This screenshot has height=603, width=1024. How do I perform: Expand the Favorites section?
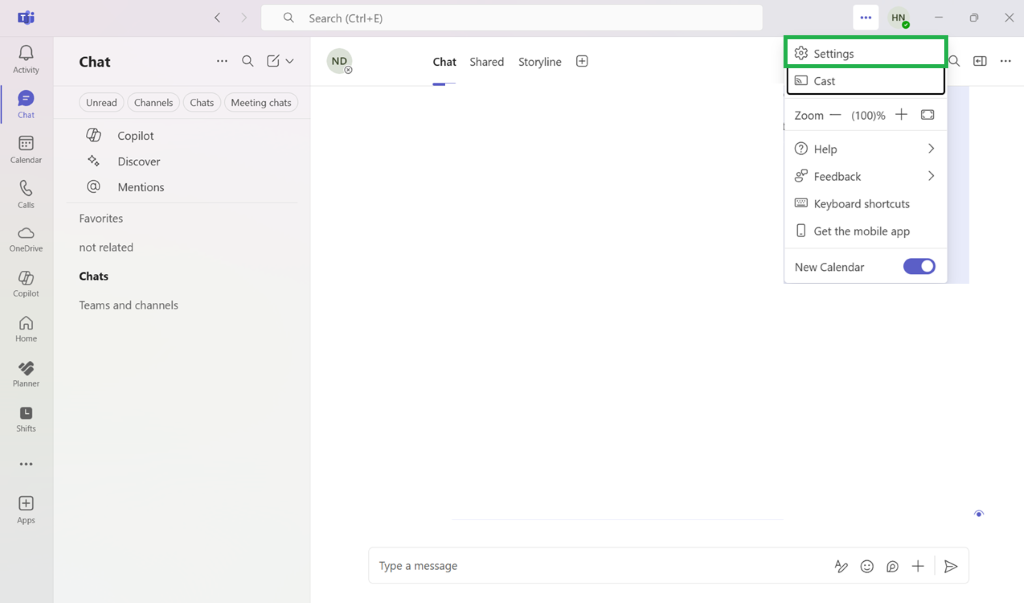(x=101, y=218)
